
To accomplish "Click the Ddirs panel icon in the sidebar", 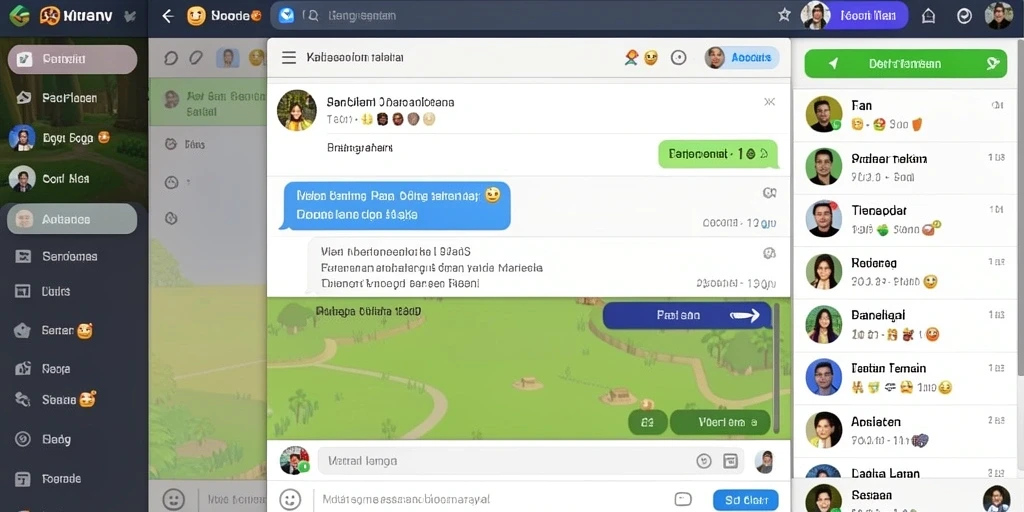I will (23, 291).
